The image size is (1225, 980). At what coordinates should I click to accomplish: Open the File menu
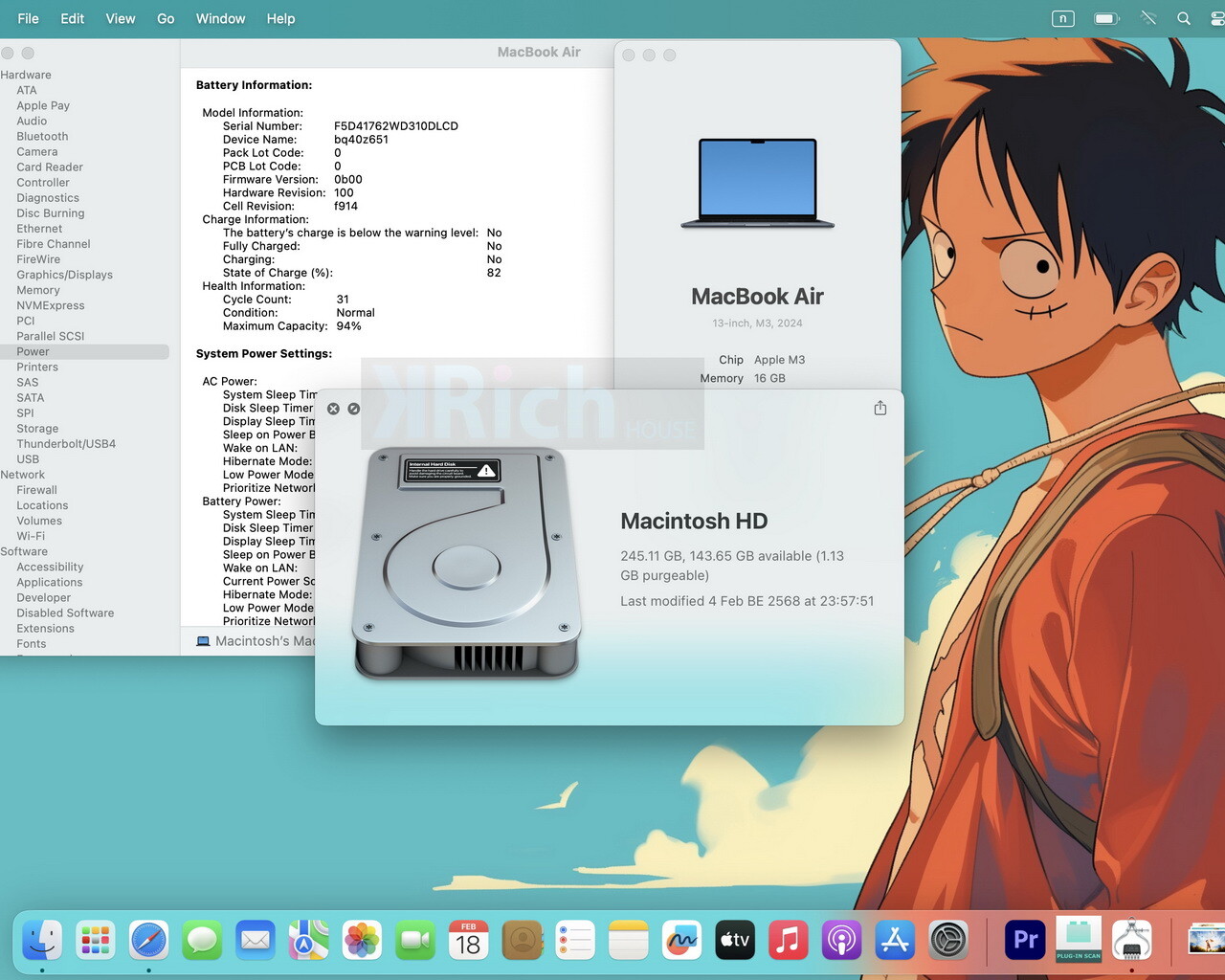click(x=29, y=18)
